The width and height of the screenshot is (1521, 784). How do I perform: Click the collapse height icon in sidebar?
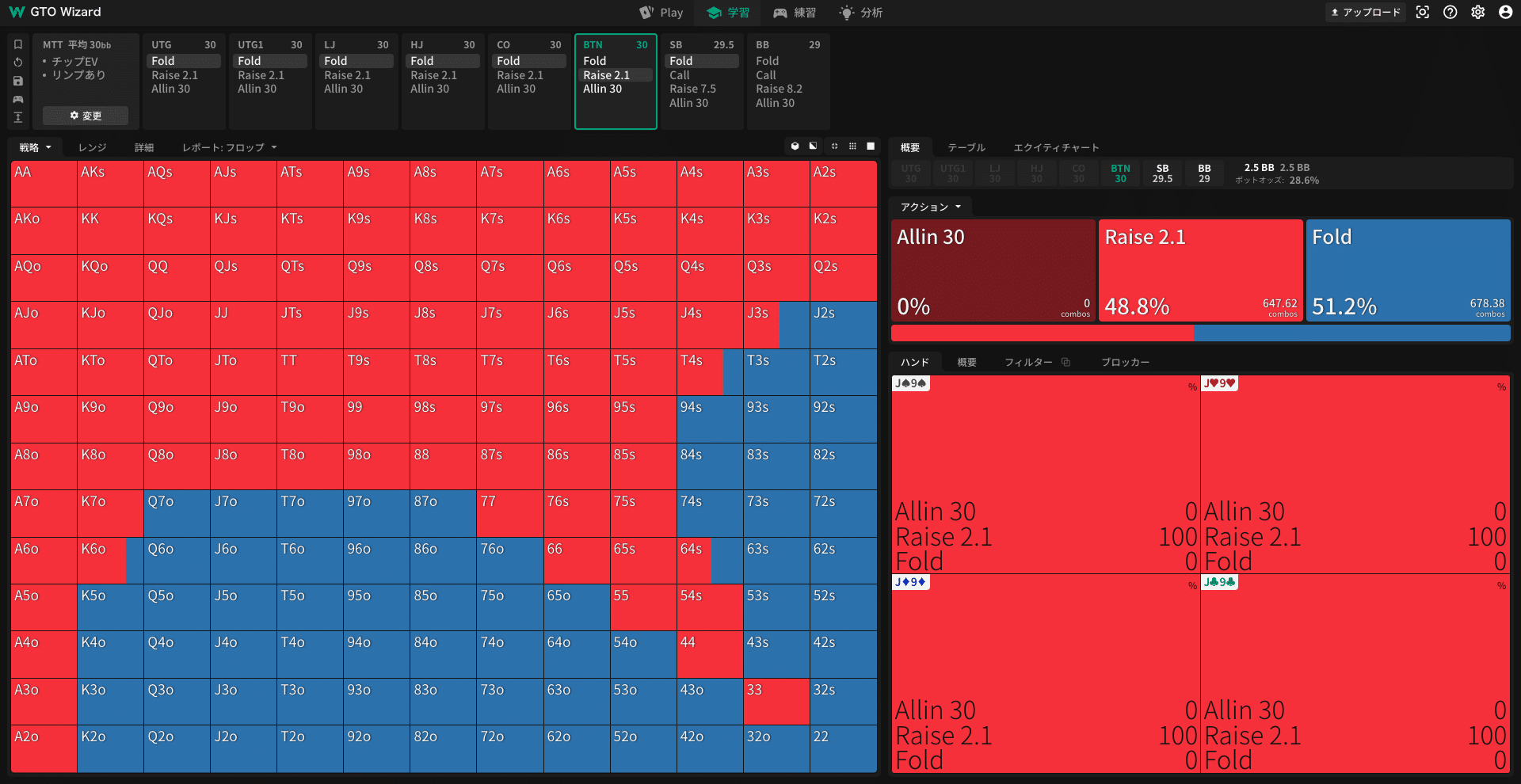[x=18, y=117]
